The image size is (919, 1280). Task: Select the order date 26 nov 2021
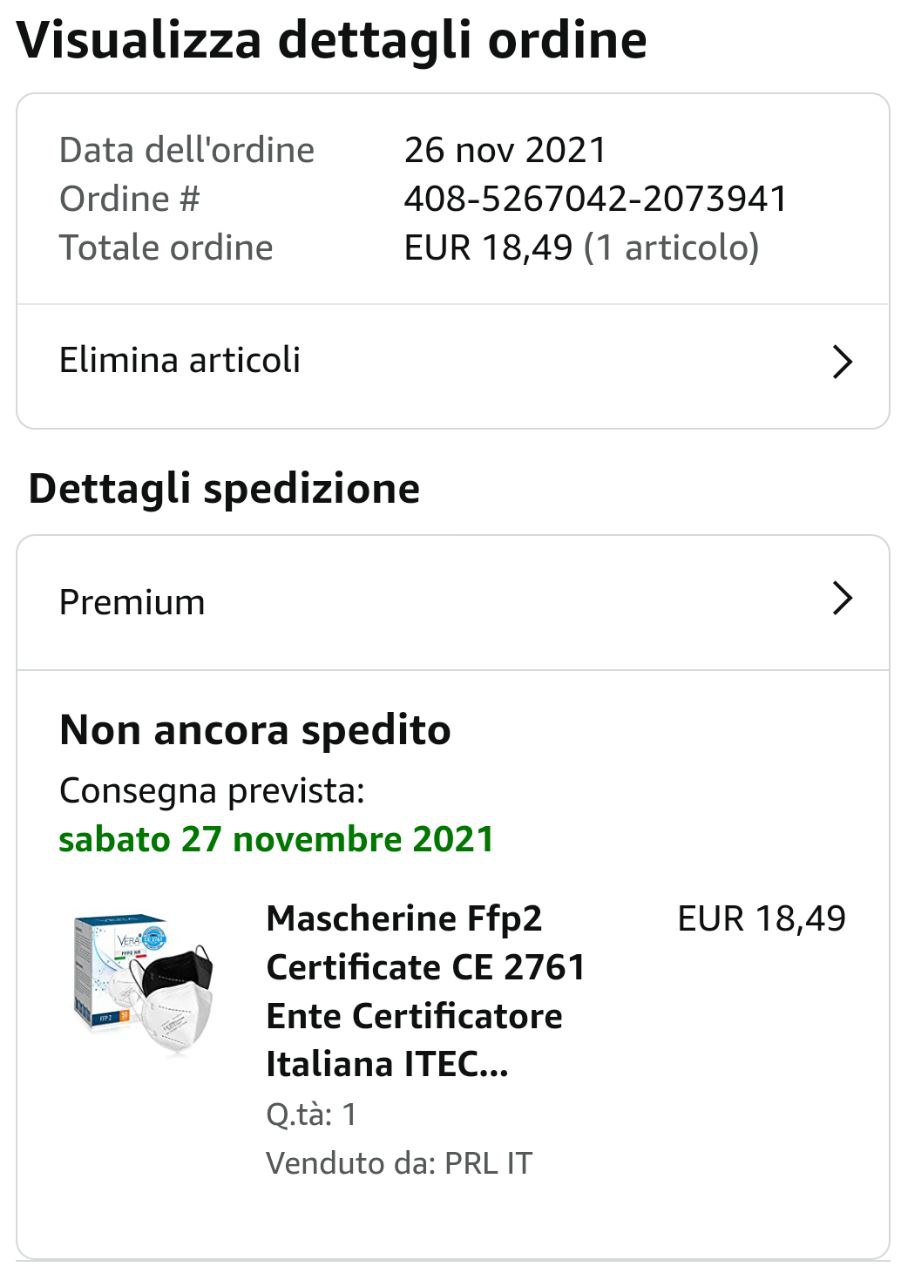point(505,150)
